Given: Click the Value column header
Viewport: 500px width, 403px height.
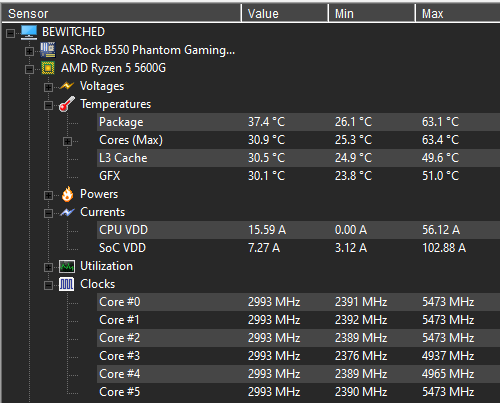Looking at the screenshot, I should (x=285, y=14).
